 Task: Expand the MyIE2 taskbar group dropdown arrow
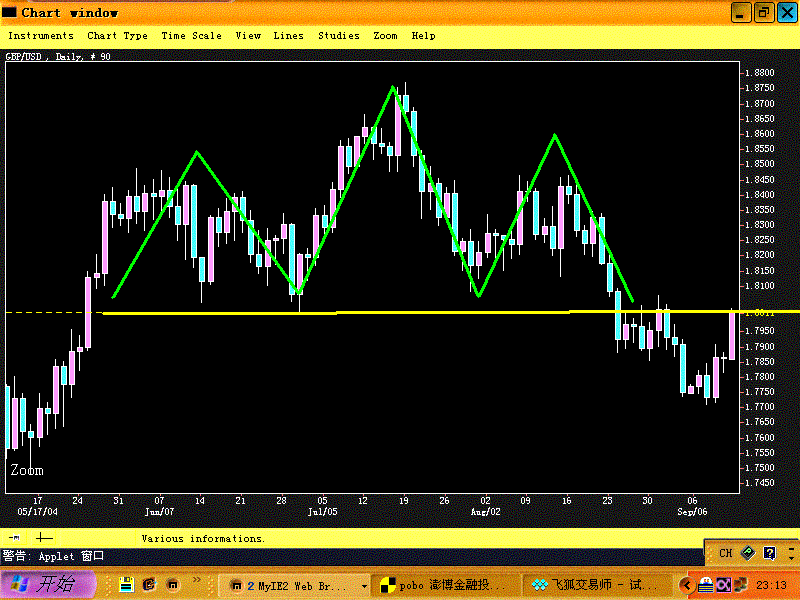point(364,587)
